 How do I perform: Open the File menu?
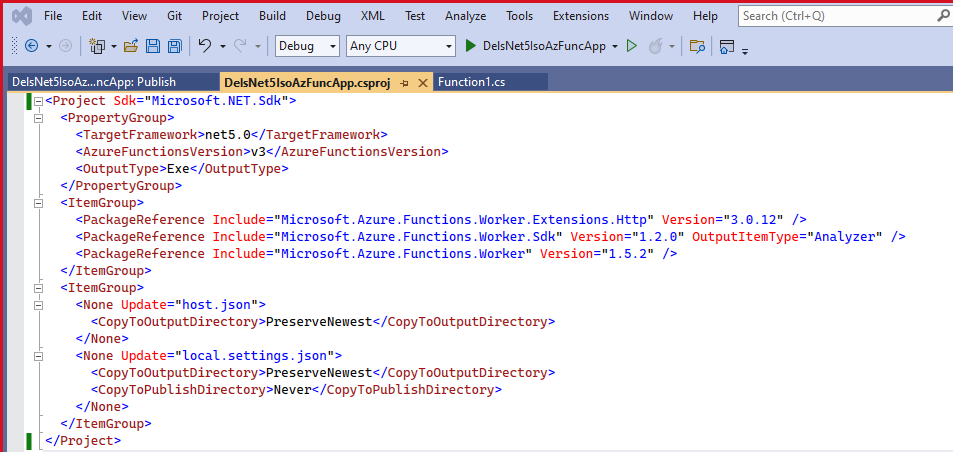(53, 16)
